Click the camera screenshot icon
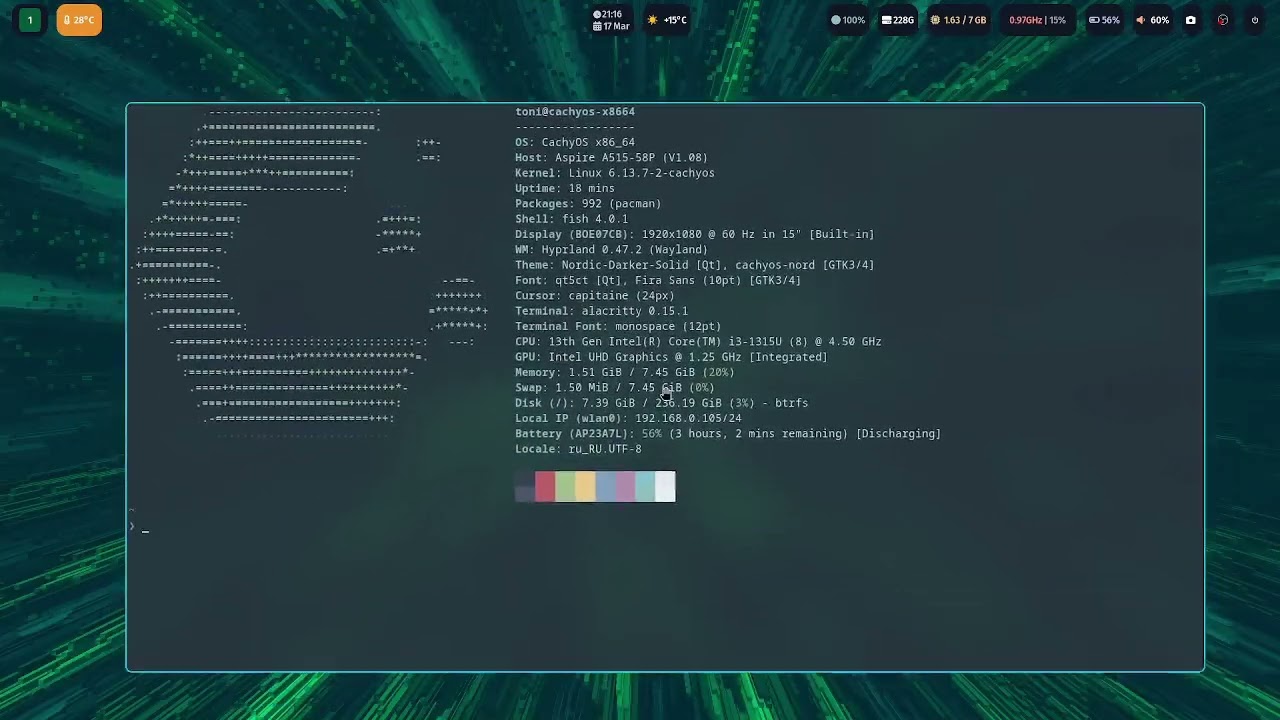 point(1190,20)
